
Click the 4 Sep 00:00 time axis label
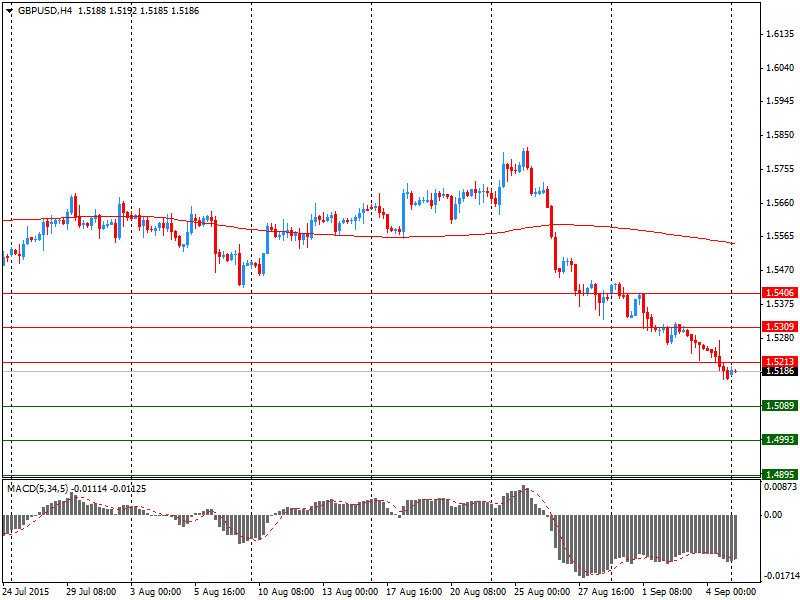click(x=731, y=592)
